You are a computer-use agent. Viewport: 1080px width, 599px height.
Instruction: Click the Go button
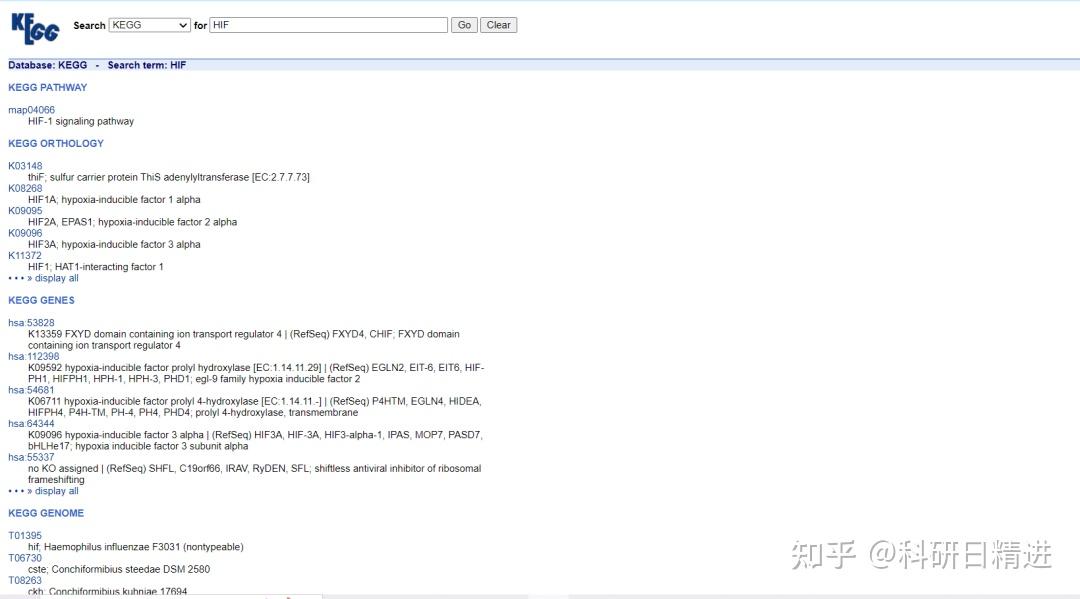[464, 25]
